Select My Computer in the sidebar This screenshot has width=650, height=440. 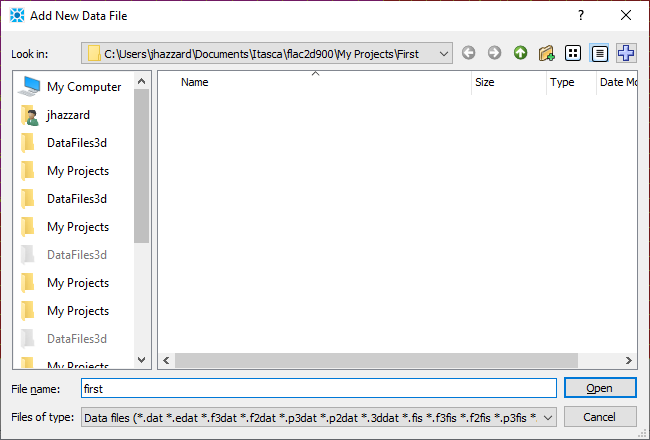click(x=84, y=87)
